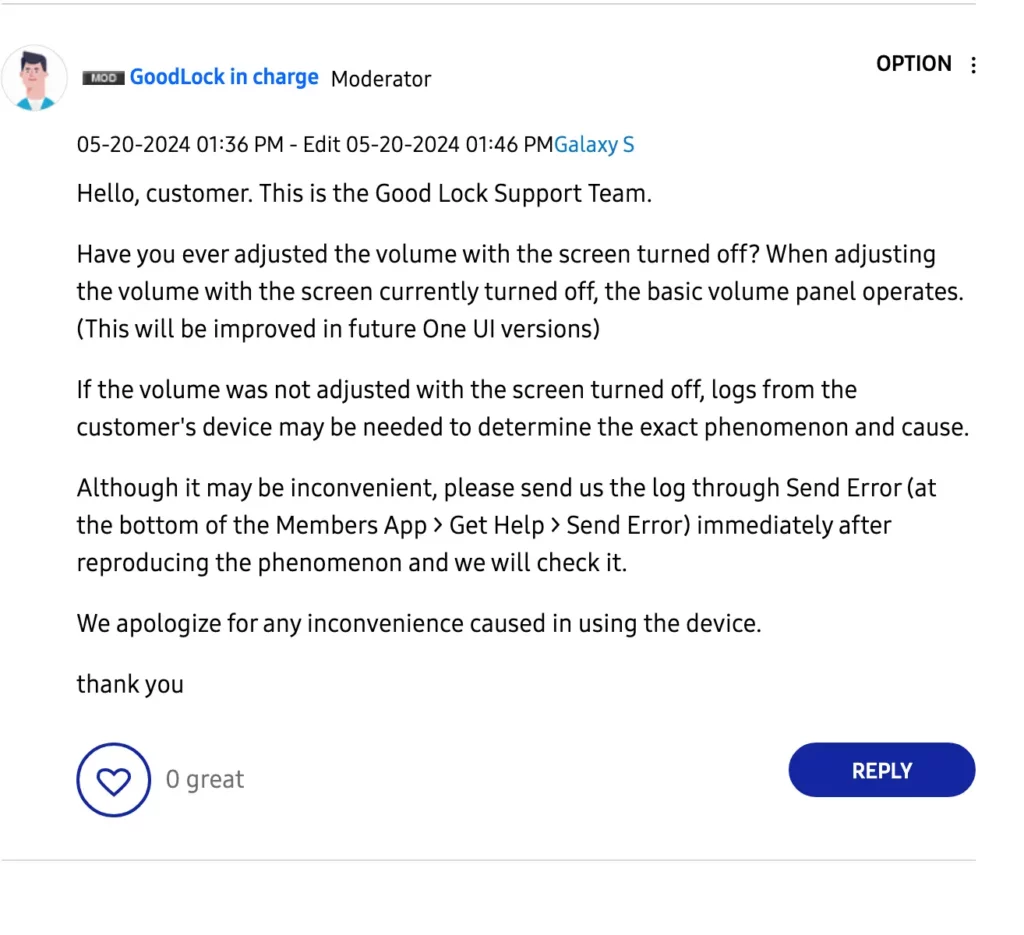Click the apology for inconvenience sentence
This screenshot has height=935, width=1024.
419,624
